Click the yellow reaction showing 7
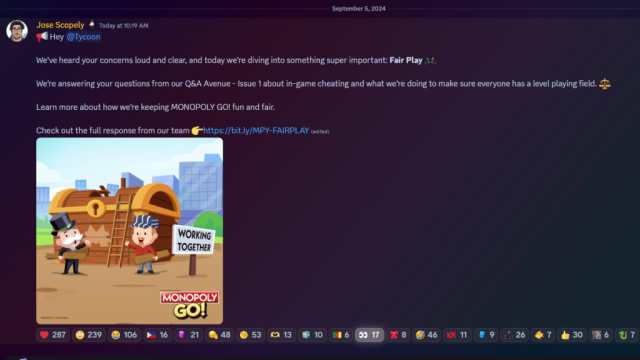 click(543, 335)
